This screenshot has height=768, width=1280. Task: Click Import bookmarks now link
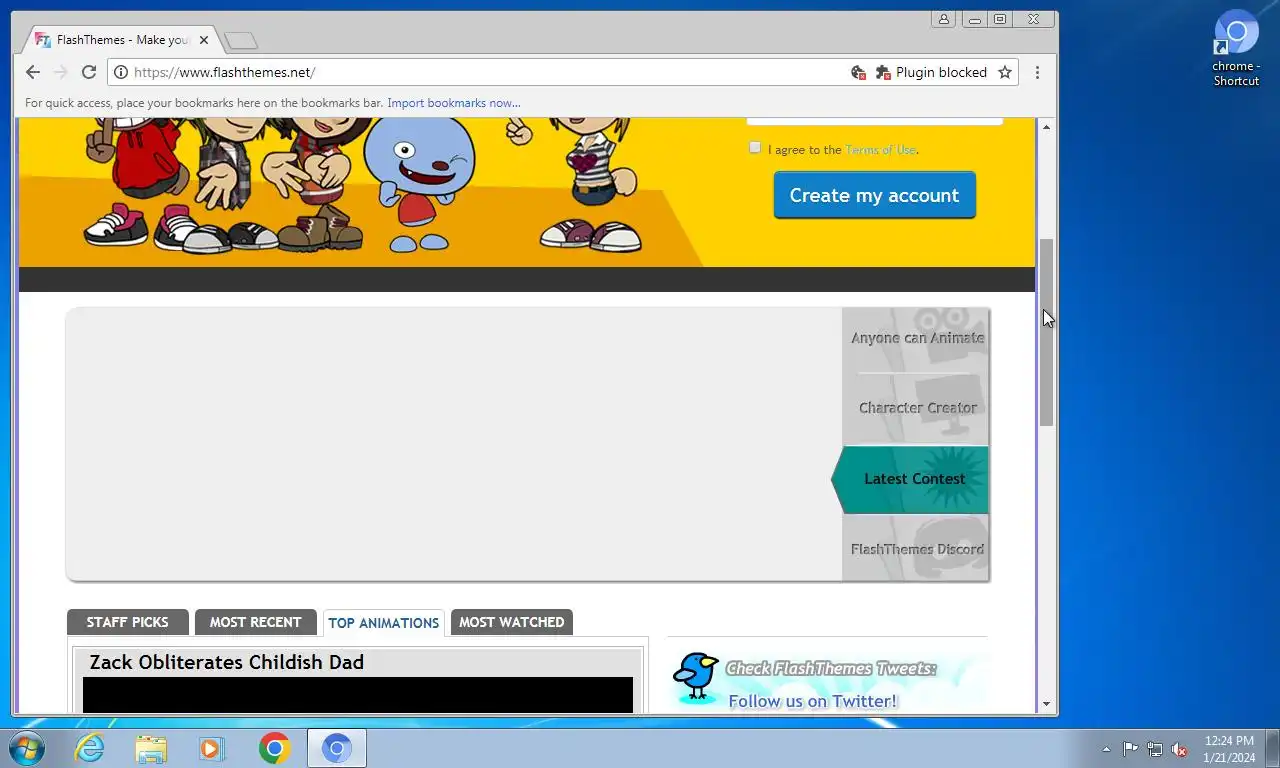click(454, 103)
